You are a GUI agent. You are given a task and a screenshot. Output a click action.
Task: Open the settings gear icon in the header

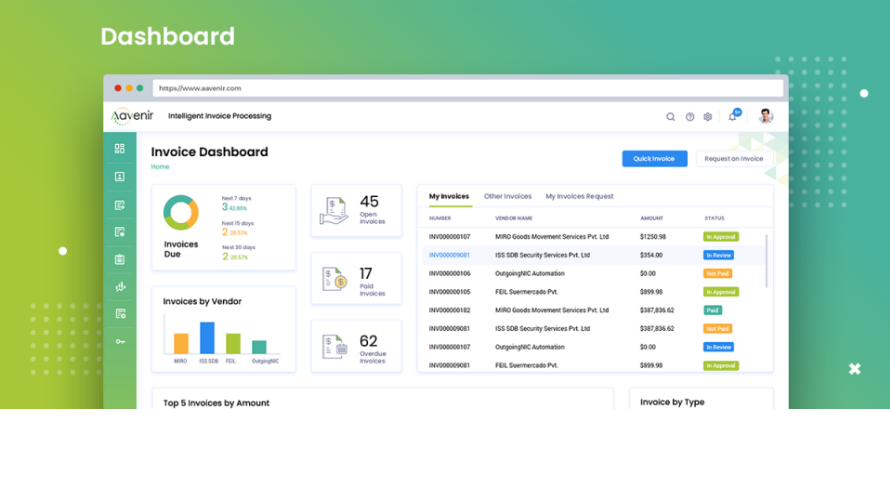[708, 117]
